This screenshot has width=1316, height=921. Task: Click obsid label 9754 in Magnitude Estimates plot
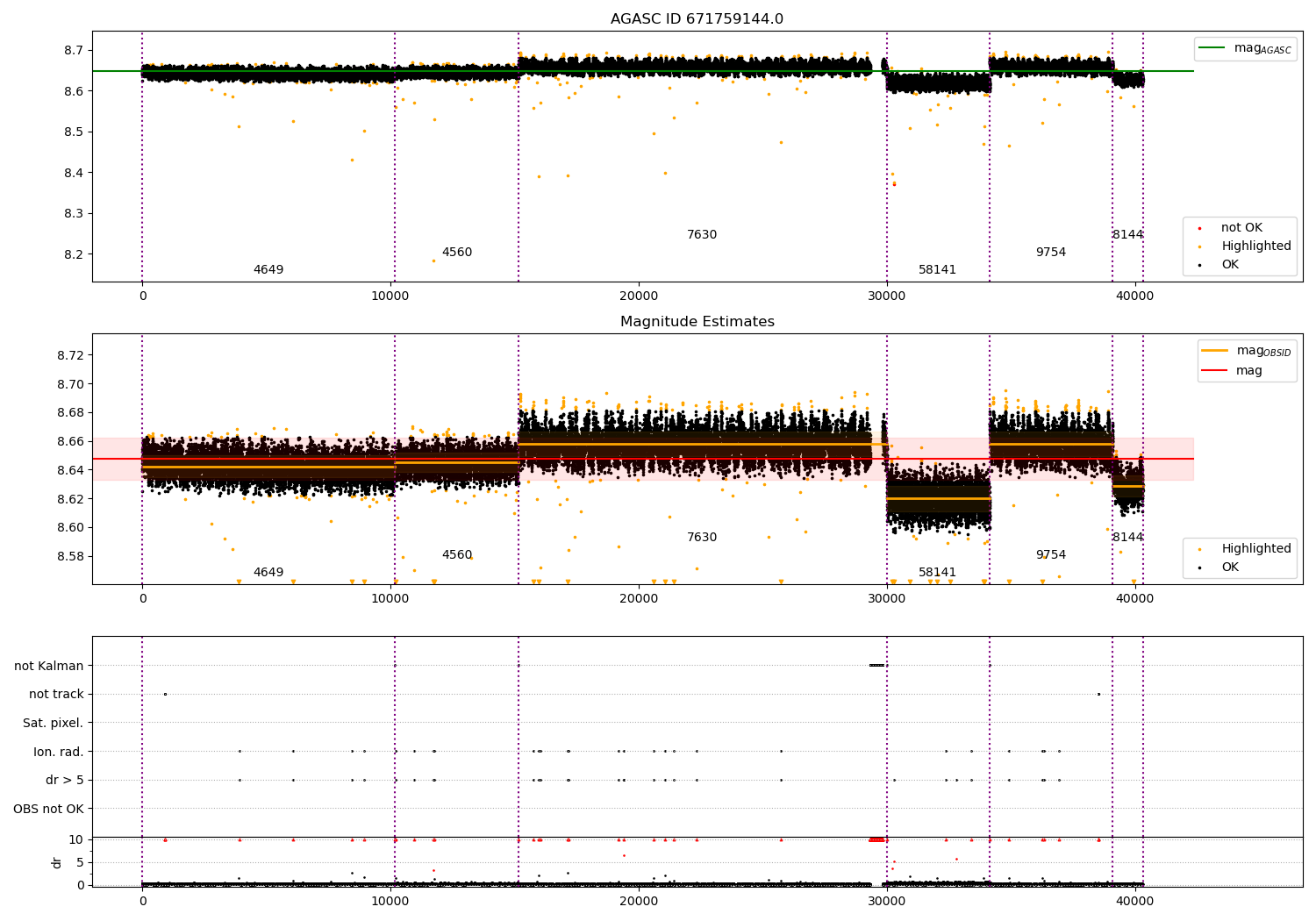click(x=1051, y=555)
